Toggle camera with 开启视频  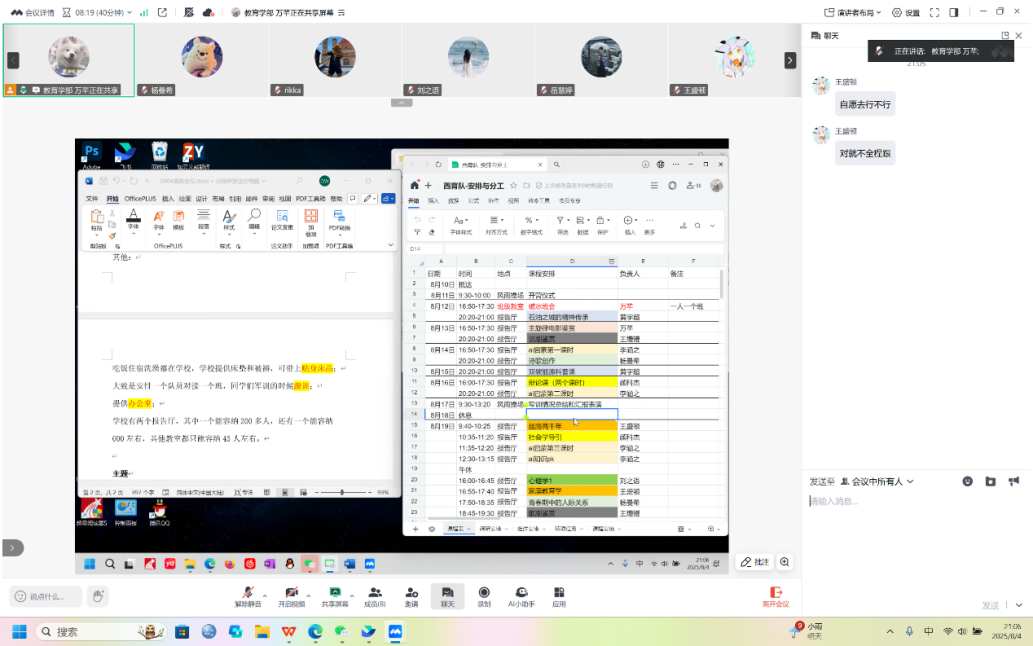pyautogui.click(x=291, y=596)
